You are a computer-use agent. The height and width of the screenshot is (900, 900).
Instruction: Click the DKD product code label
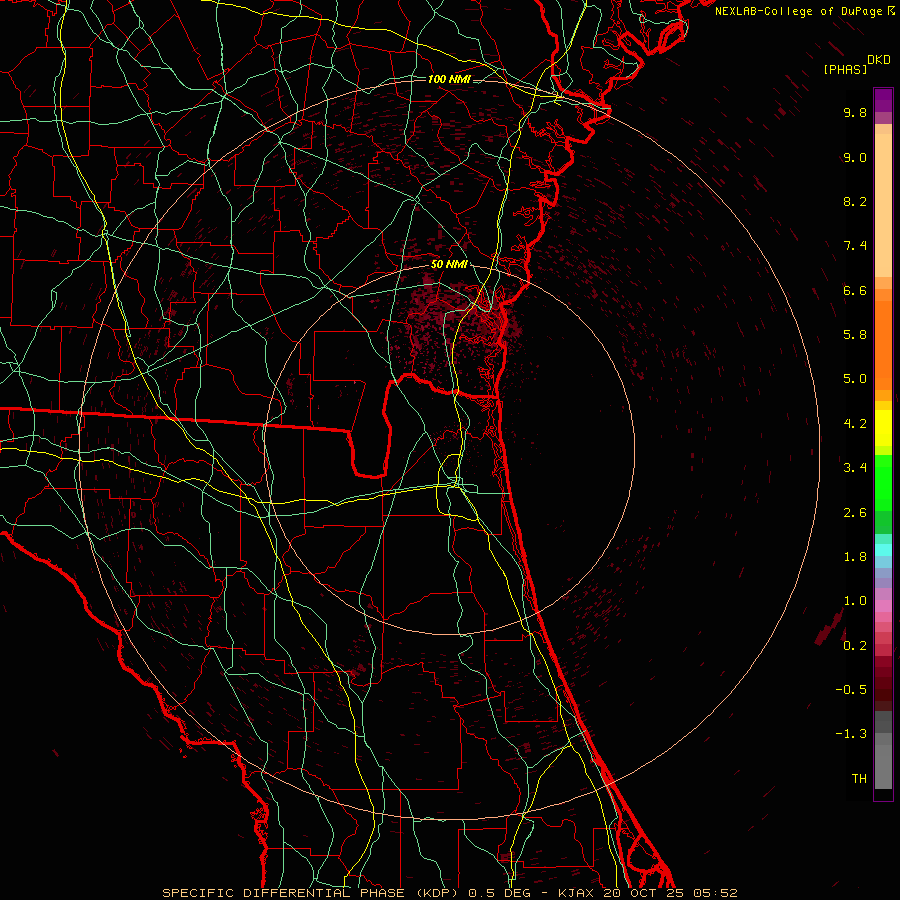coord(879,60)
